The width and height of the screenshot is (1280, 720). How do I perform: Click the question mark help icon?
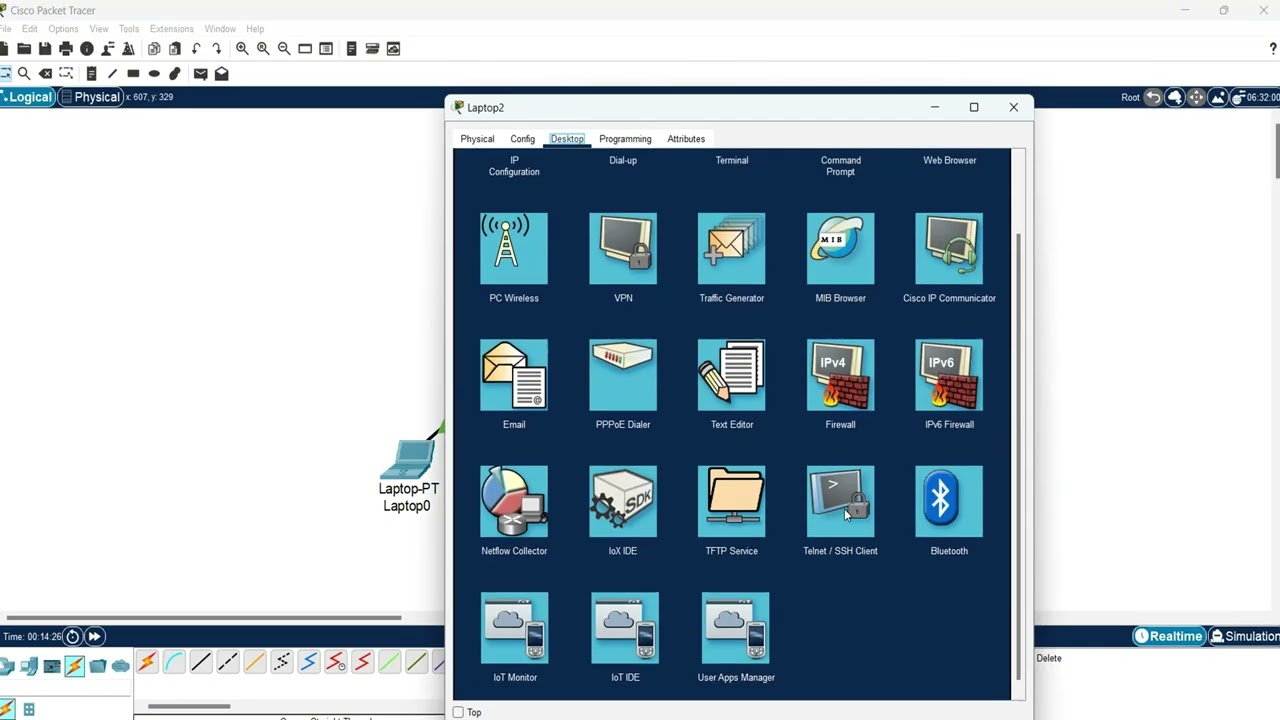1273,48
